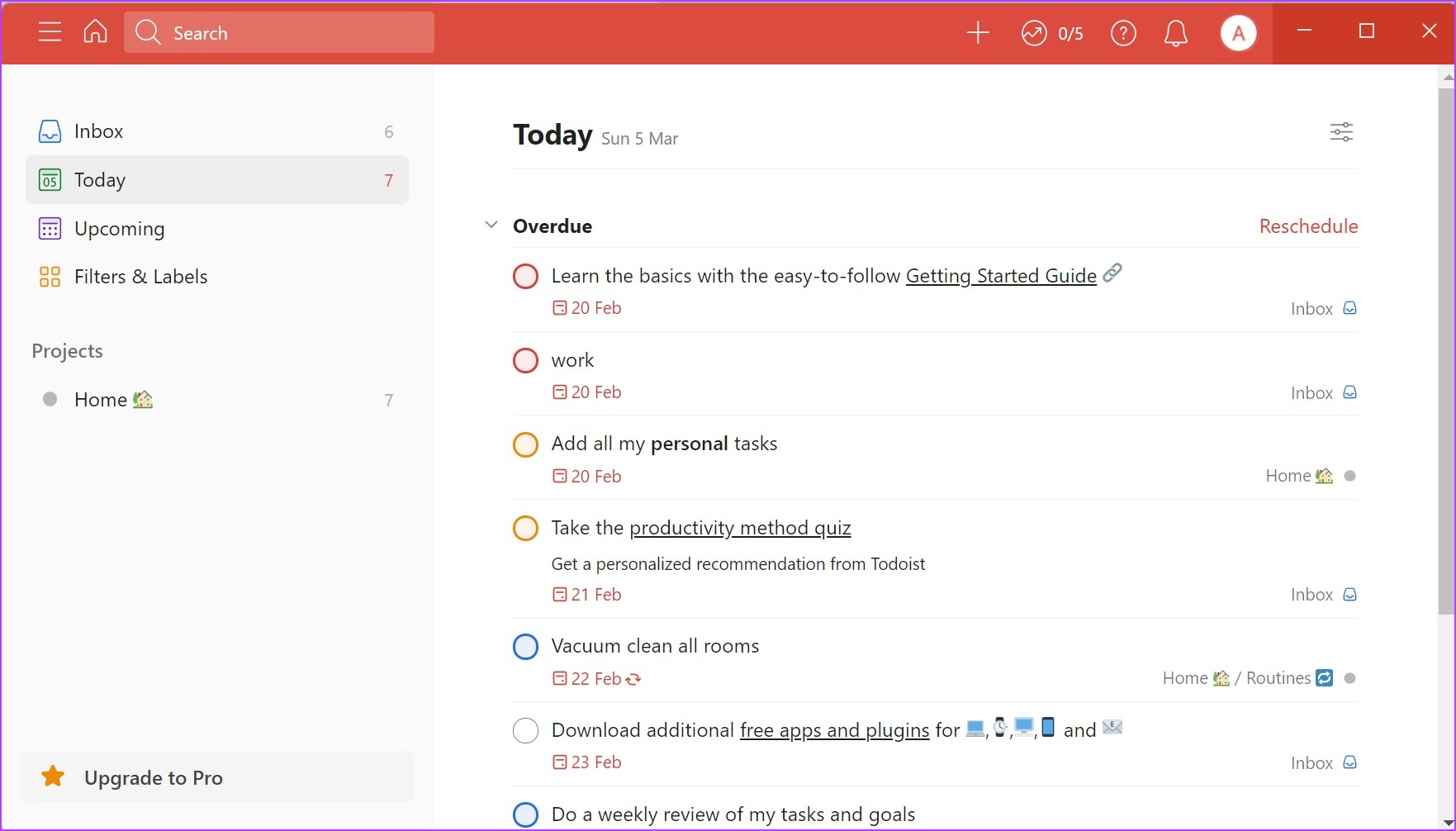Screen dimensions: 1456x831
Task: Click the Today heading title
Action: tap(553, 135)
